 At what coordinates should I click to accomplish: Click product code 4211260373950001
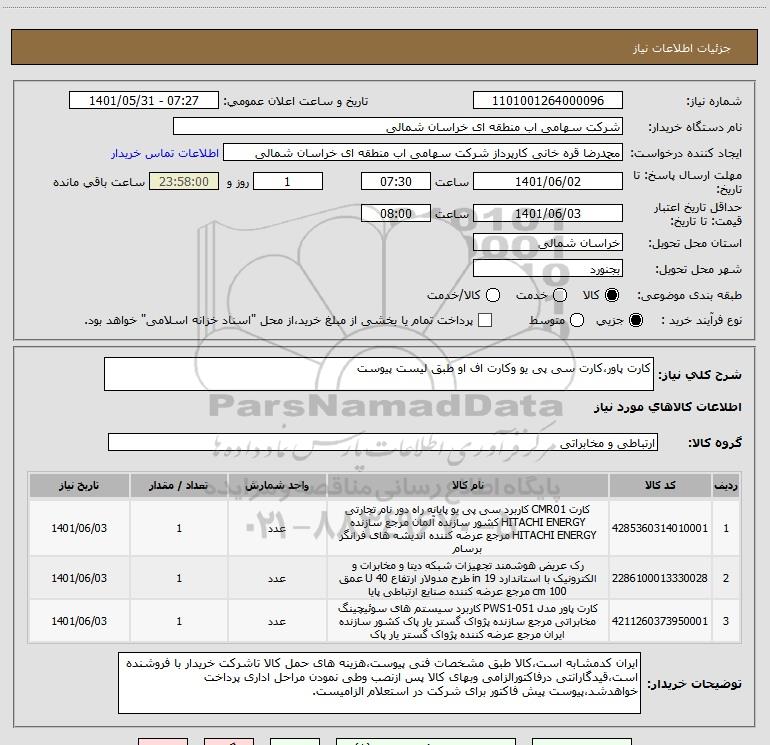tap(660, 621)
